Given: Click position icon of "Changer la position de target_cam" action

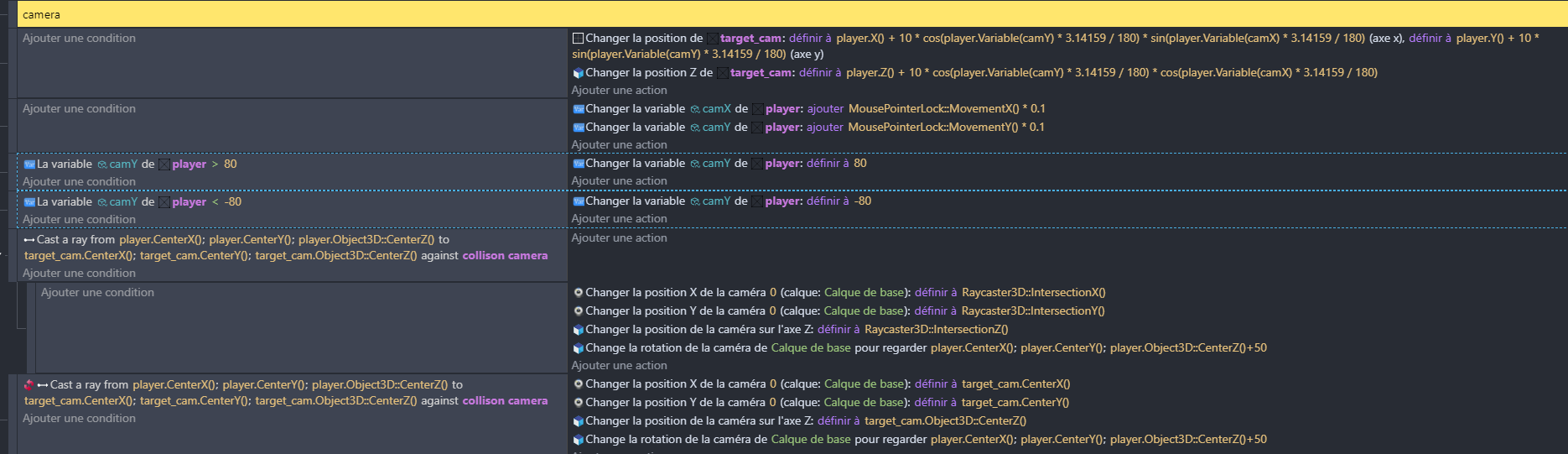Looking at the screenshot, I should coord(578,38).
